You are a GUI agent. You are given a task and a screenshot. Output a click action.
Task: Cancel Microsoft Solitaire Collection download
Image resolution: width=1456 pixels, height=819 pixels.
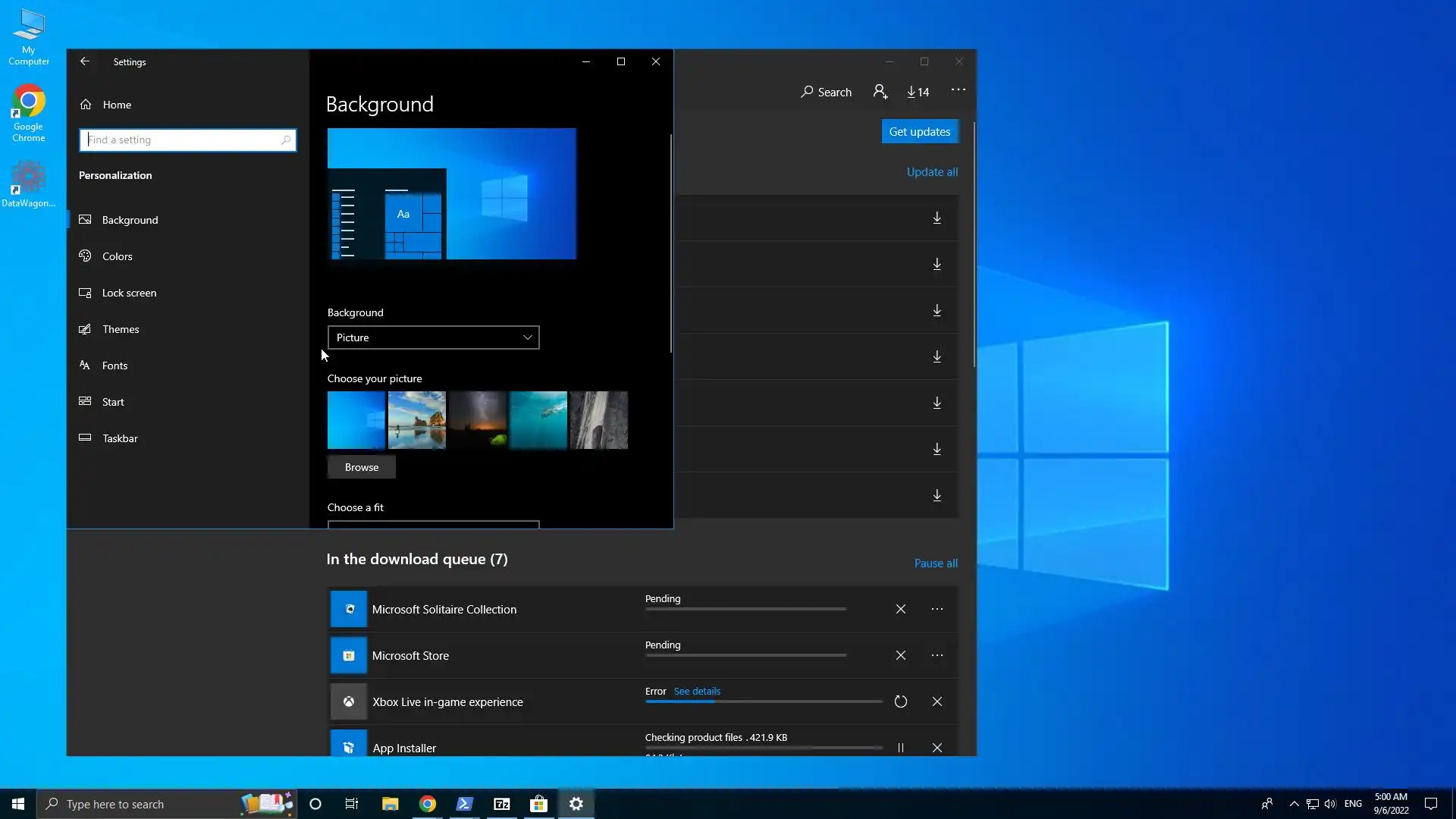click(x=900, y=609)
